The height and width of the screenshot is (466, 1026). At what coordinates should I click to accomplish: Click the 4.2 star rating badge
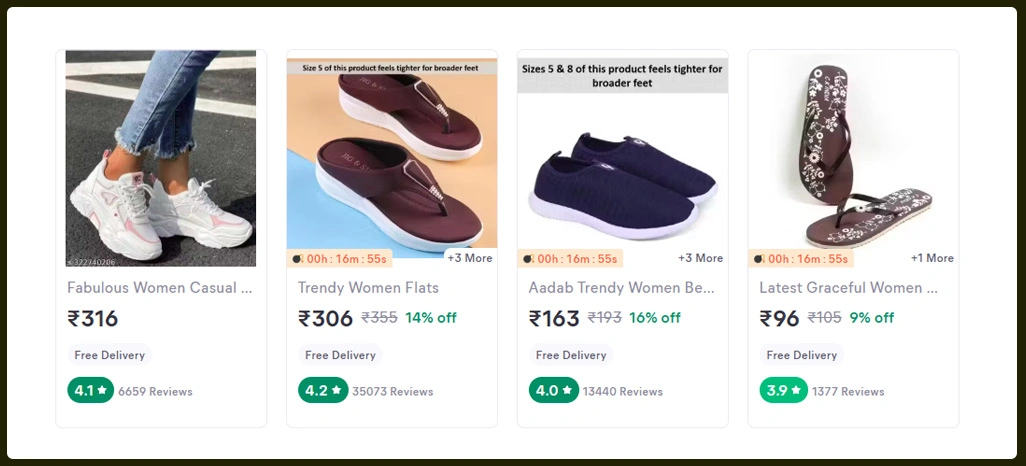pyautogui.click(x=321, y=391)
